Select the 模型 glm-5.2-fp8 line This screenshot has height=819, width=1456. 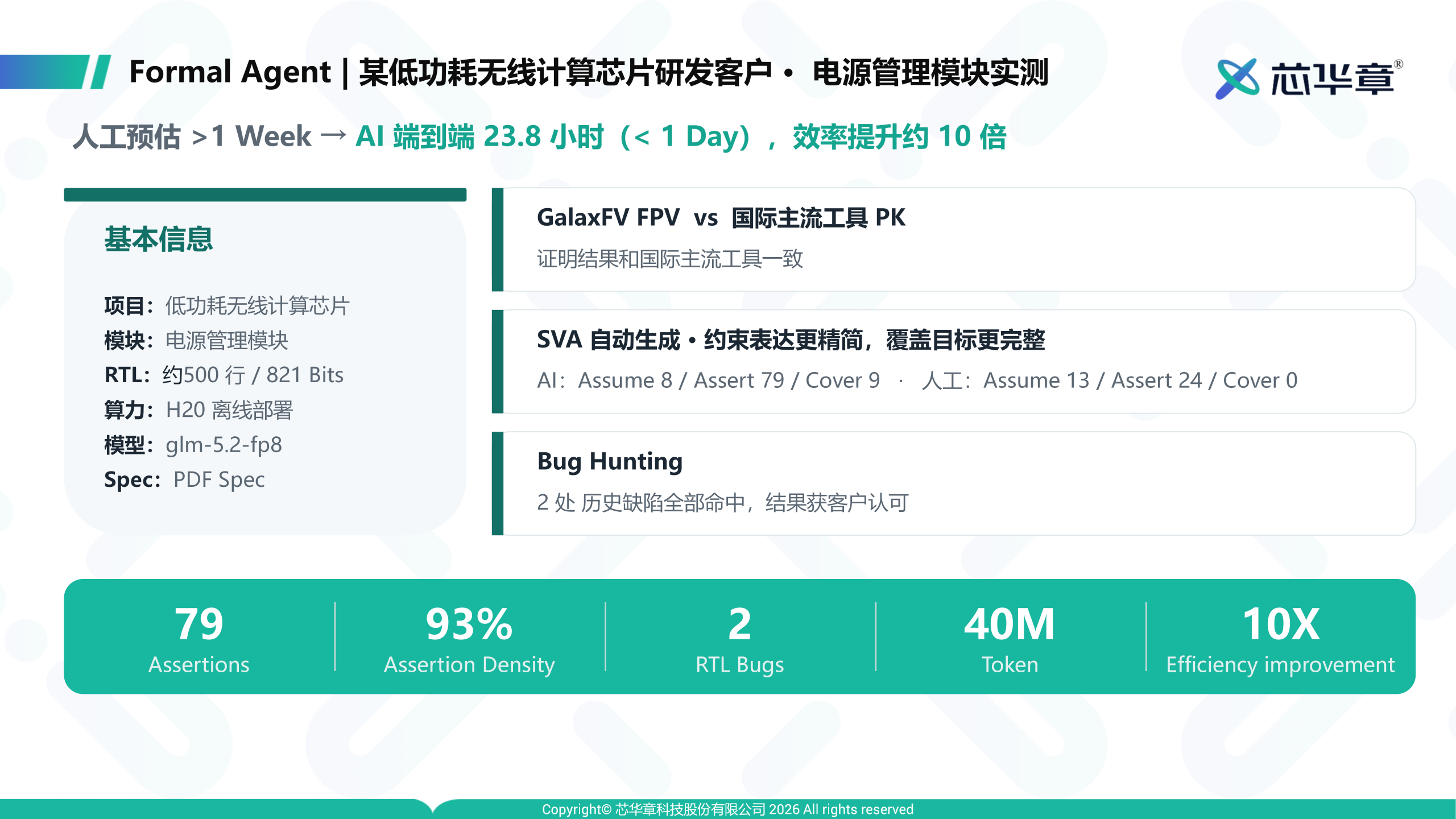pos(193,445)
